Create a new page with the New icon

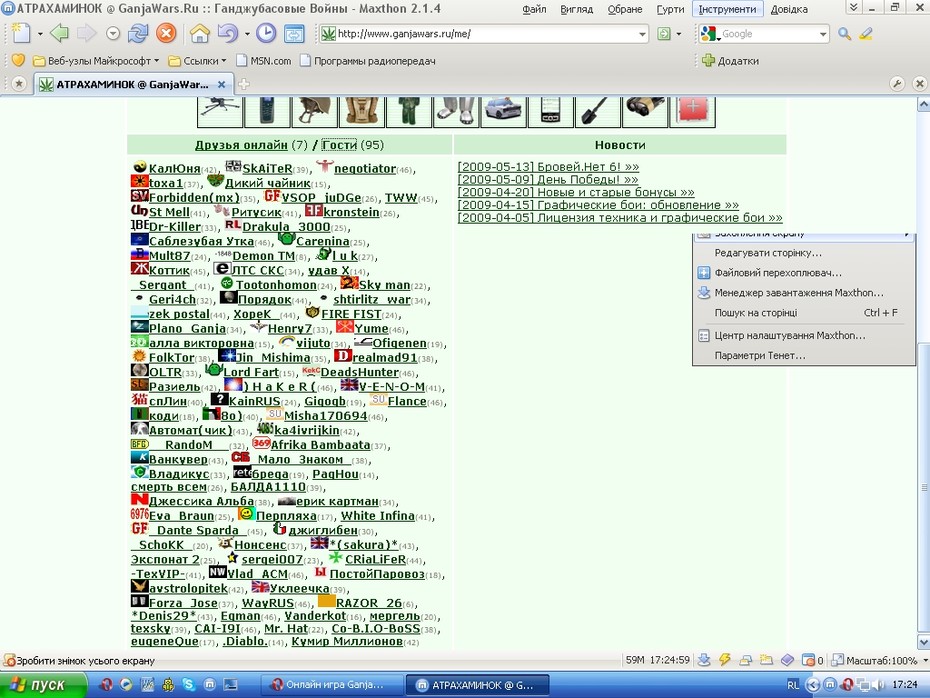click(x=21, y=33)
